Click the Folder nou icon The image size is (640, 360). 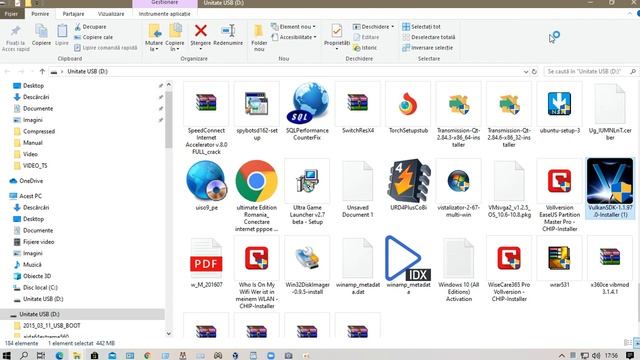pyautogui.click(x=258, y=31)
